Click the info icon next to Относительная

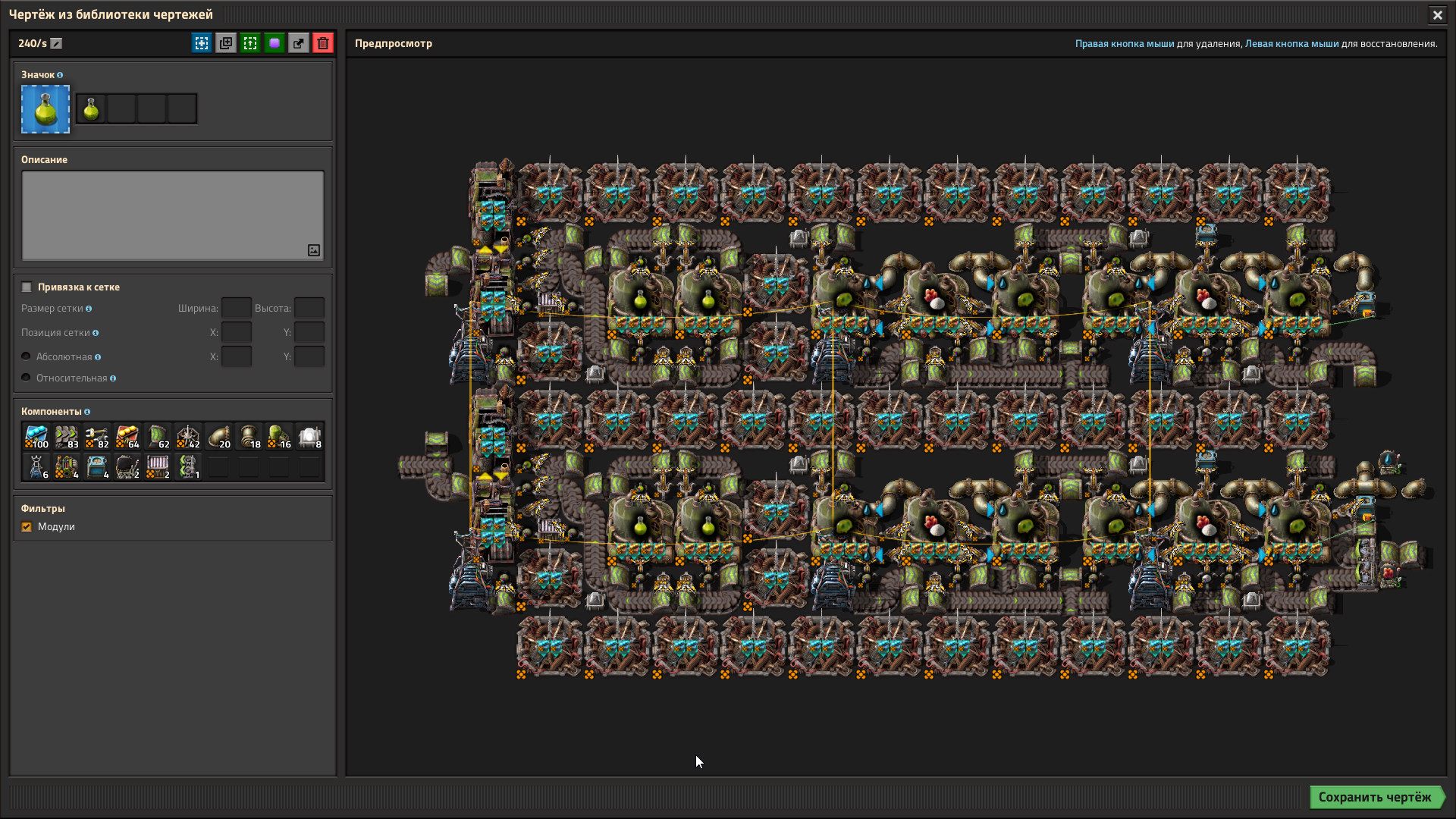(x=113, y=378)
